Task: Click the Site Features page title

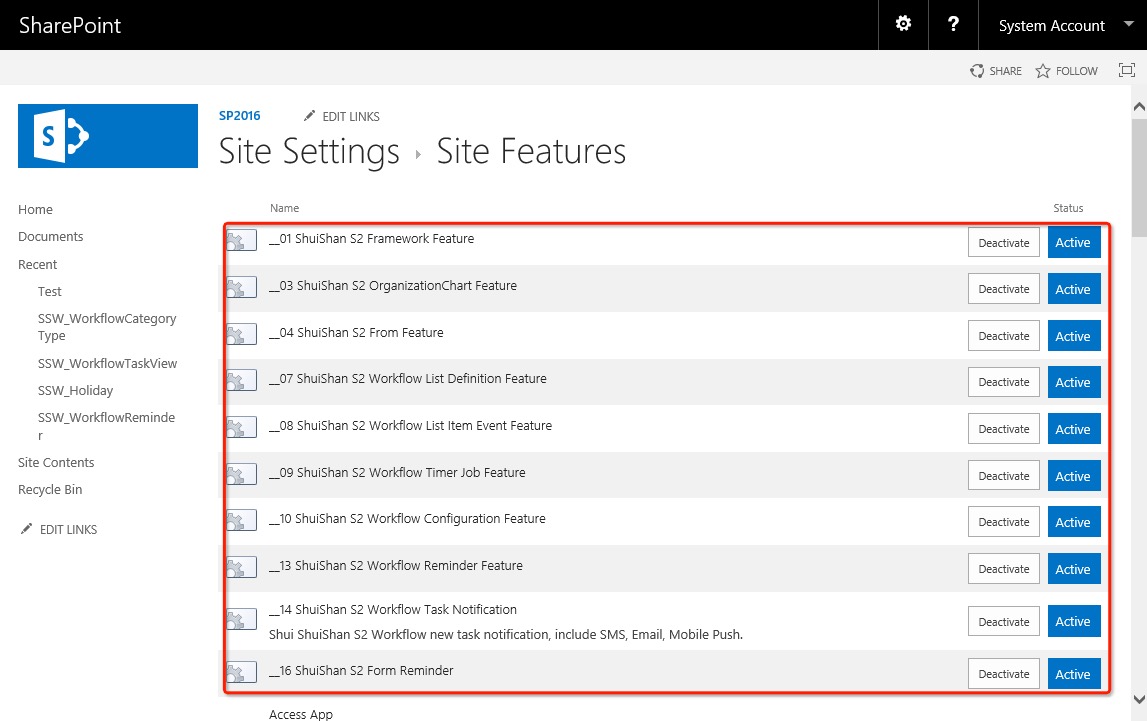Action: [x=531, y=151]
